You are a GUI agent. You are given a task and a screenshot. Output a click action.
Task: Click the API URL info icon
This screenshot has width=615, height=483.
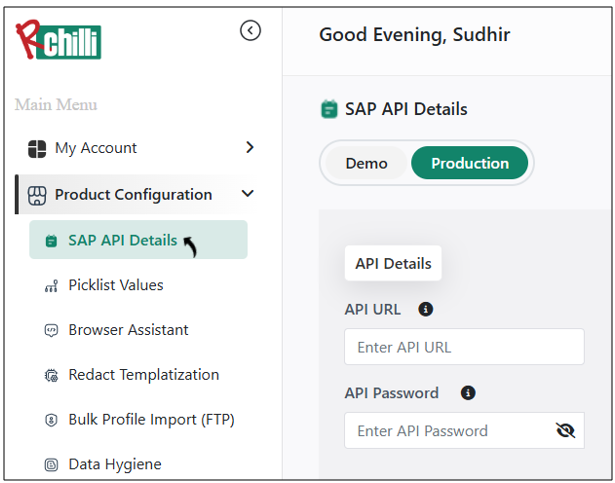coord(425,310)
